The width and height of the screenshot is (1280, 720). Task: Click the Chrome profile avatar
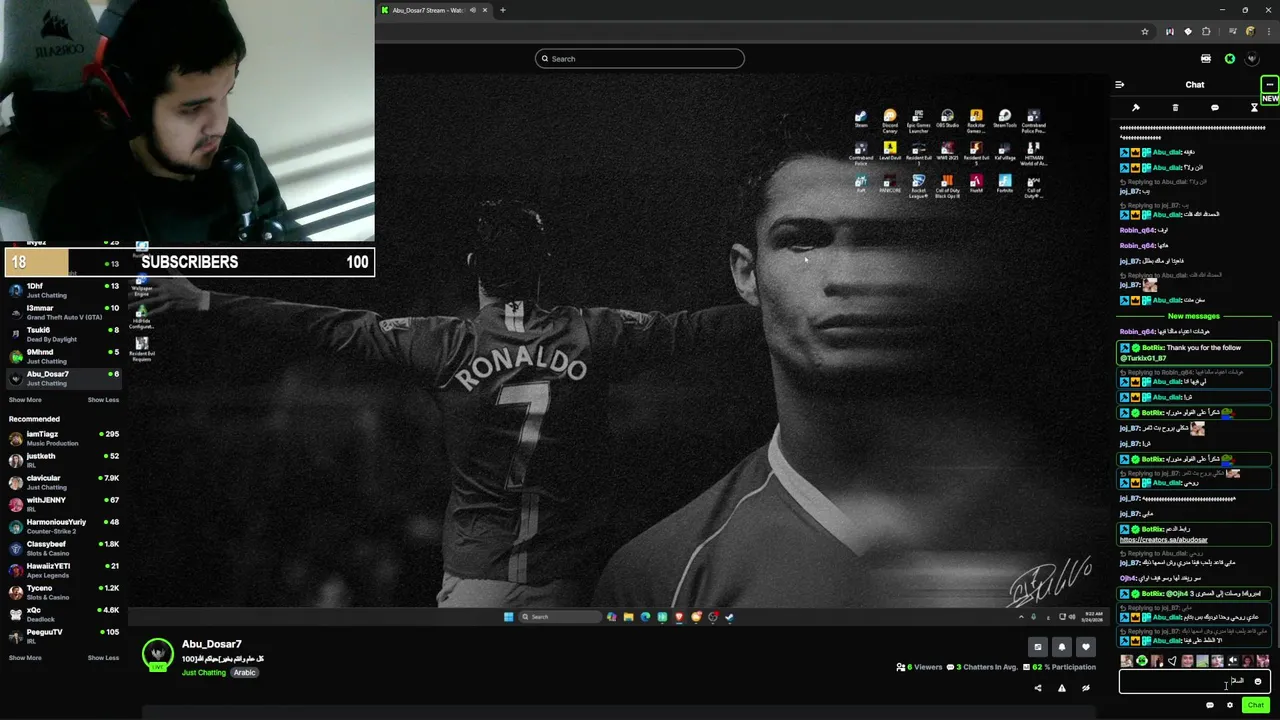point(1250,32)
